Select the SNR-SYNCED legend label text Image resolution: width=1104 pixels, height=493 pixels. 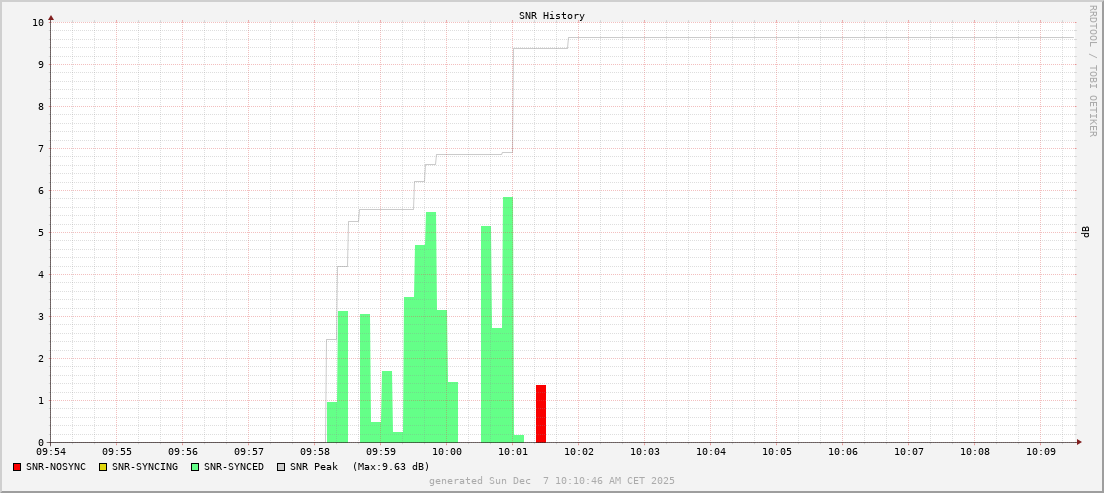click(x=234, y=467)
